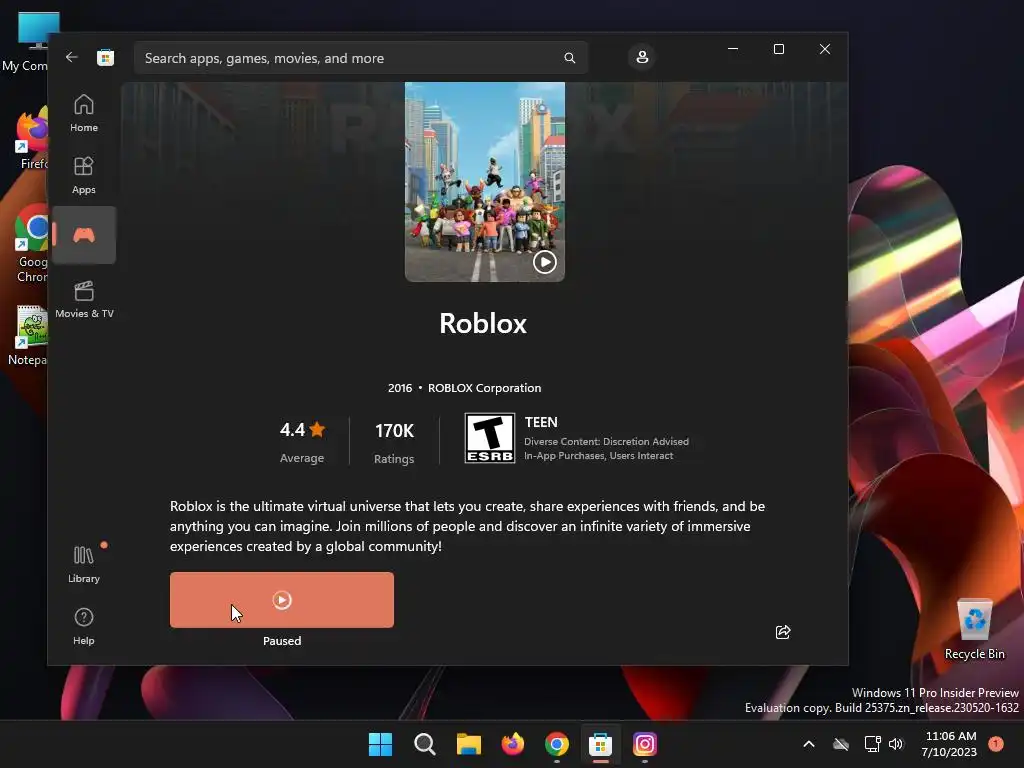
Task: Click the Microsoft Store logo icon
Action: pos(105,57)
